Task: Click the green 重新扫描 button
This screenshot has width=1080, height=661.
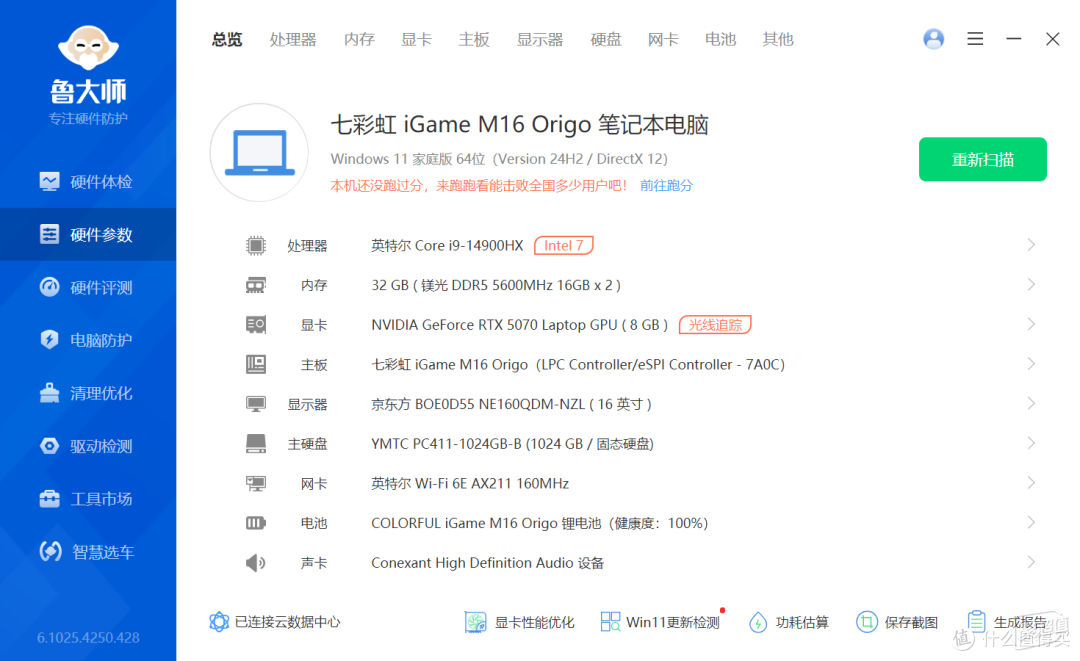Action: (982, 160)
